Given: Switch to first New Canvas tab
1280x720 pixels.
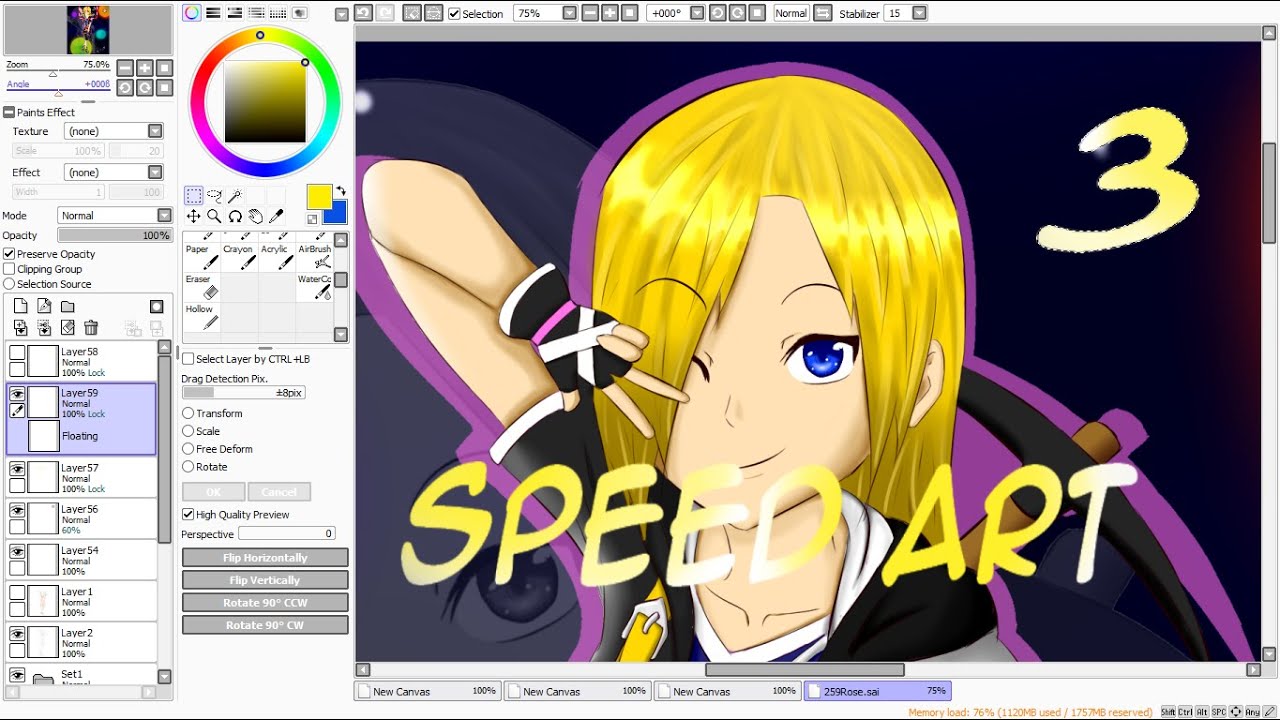Looking at the screenshot, I should [x=427, y=691].
